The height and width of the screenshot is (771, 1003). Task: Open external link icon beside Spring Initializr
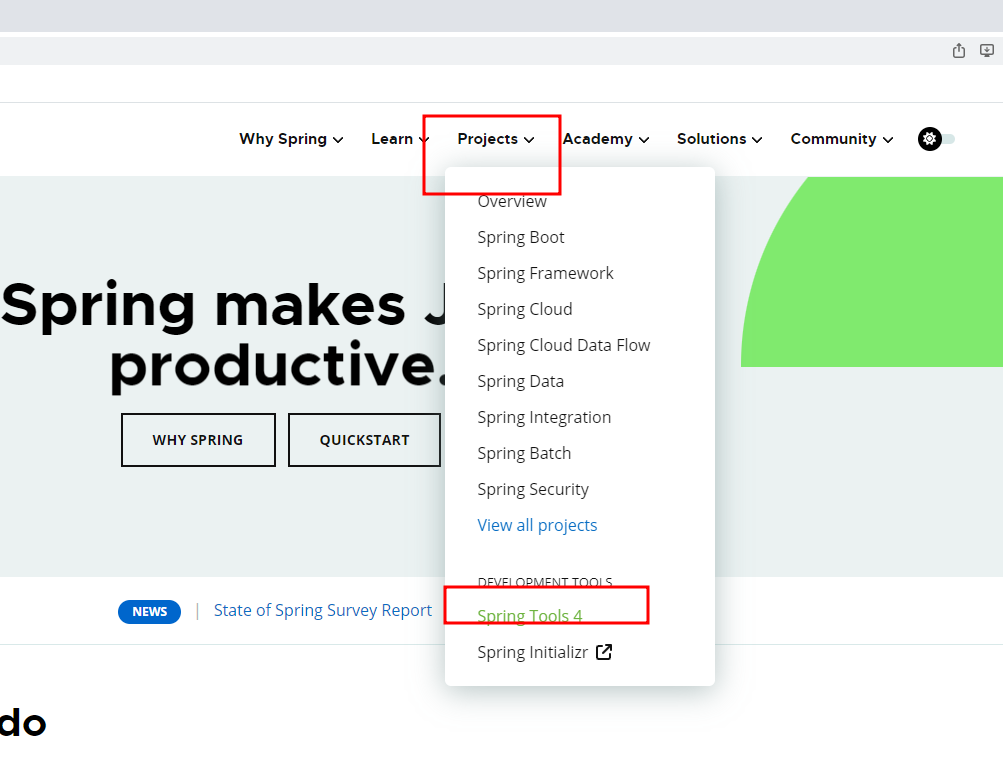604,652
